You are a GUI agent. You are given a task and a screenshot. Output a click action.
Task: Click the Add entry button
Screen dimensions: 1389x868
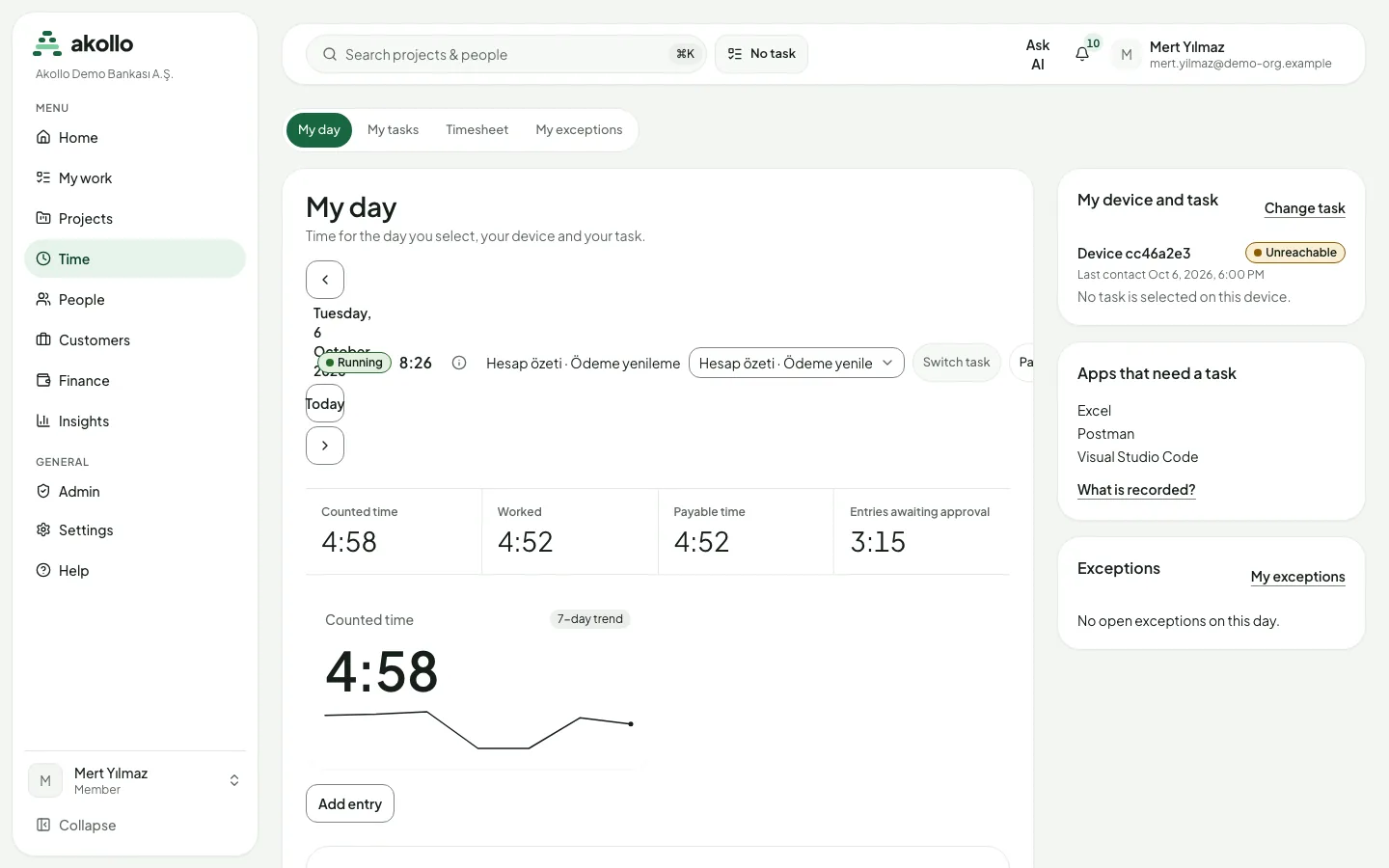350,803
